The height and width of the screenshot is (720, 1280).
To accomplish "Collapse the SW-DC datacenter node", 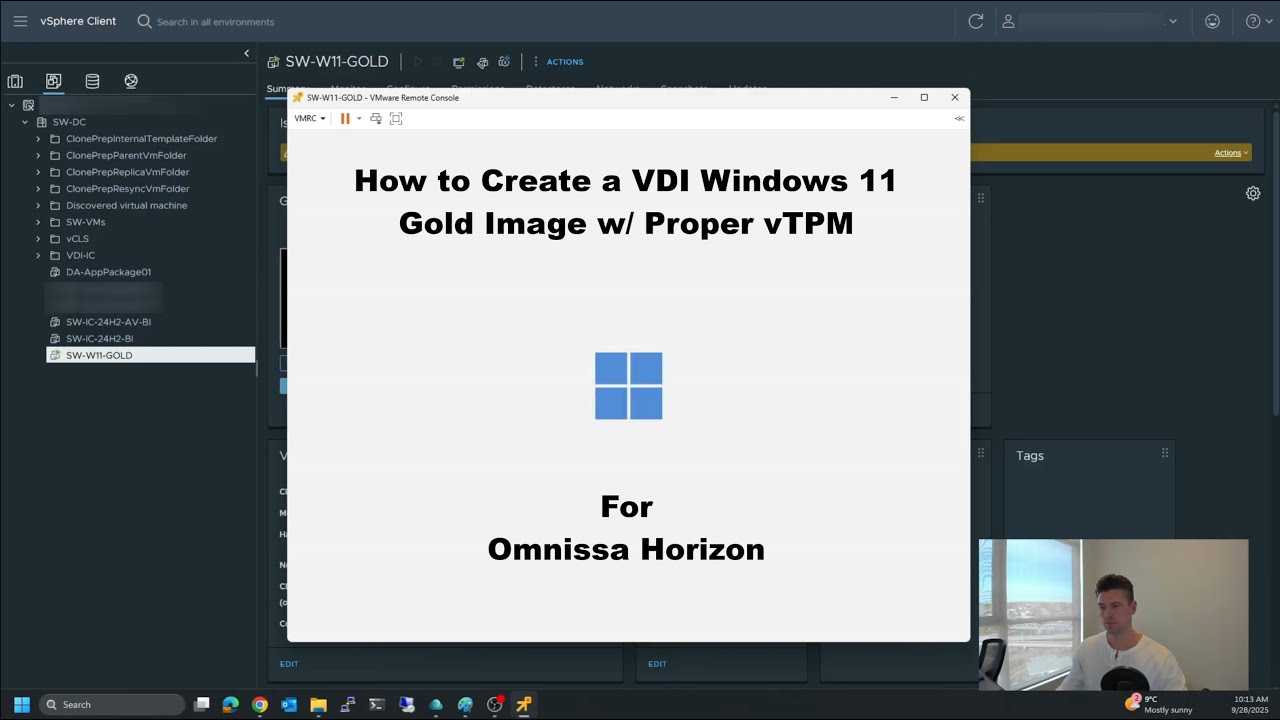I will coord(25,122).
